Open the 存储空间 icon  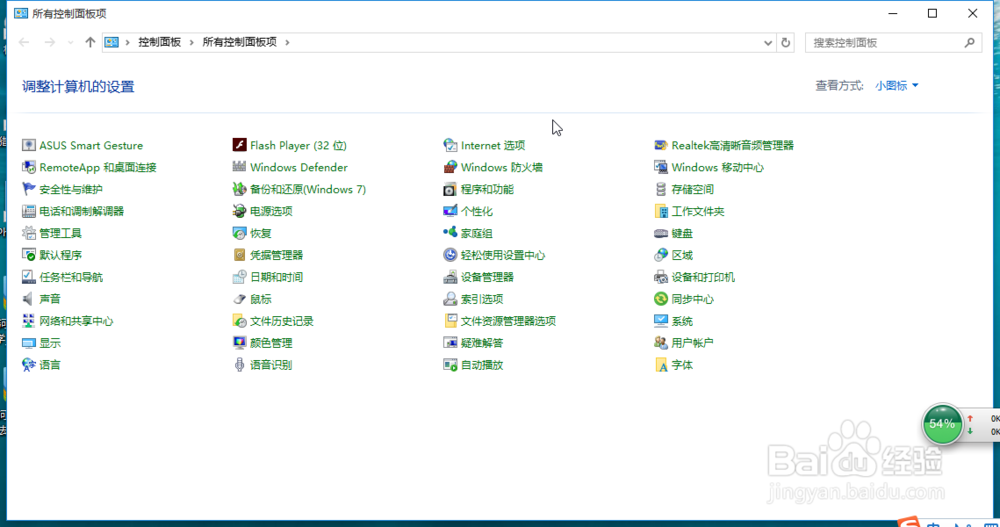pos(661,189)
